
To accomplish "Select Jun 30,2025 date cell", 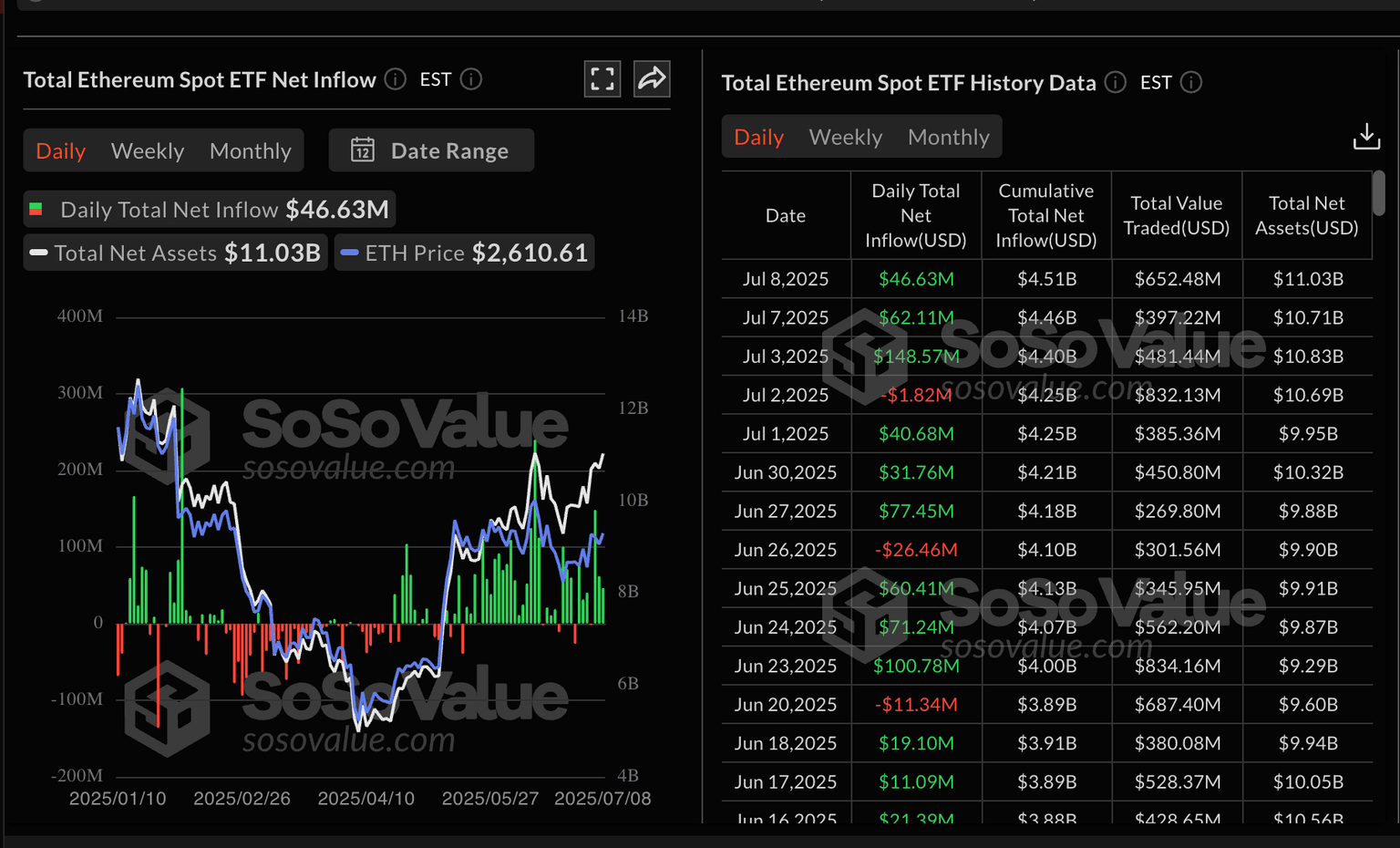I will coord(786,472).
